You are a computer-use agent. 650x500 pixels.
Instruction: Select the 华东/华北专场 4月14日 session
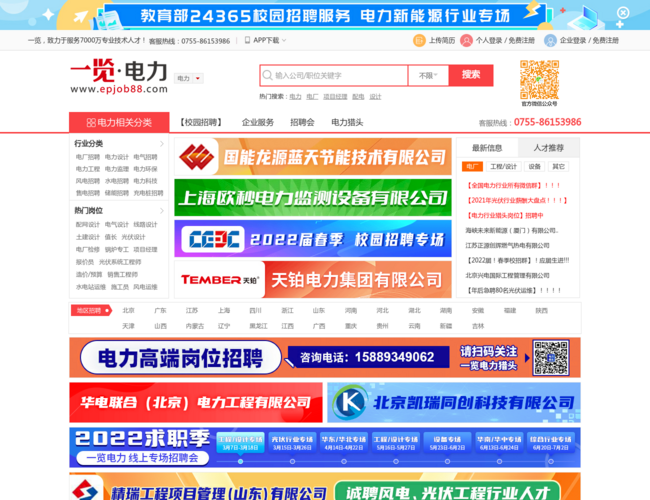point(344,443)
